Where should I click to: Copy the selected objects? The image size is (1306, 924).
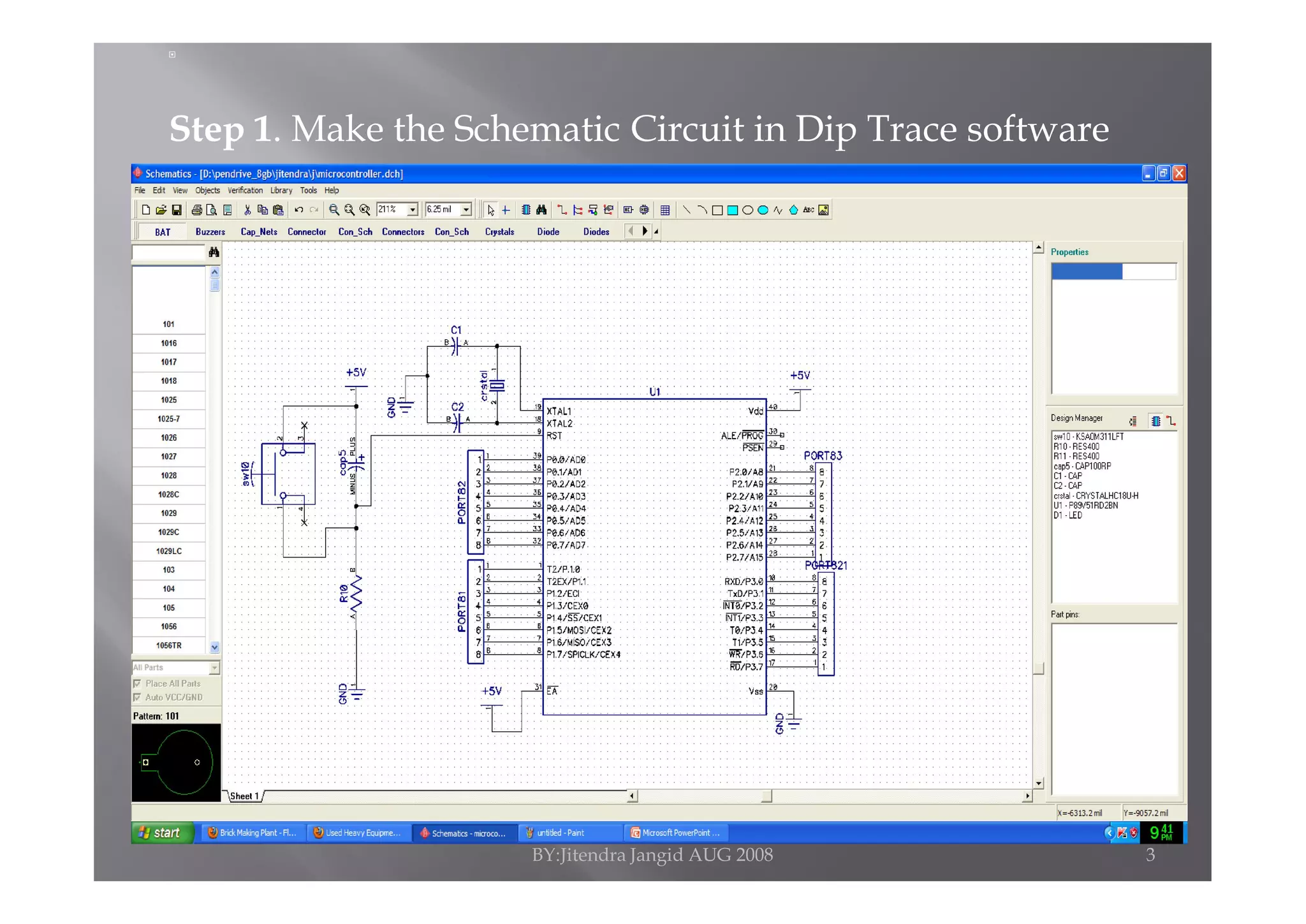click(263, 210)
